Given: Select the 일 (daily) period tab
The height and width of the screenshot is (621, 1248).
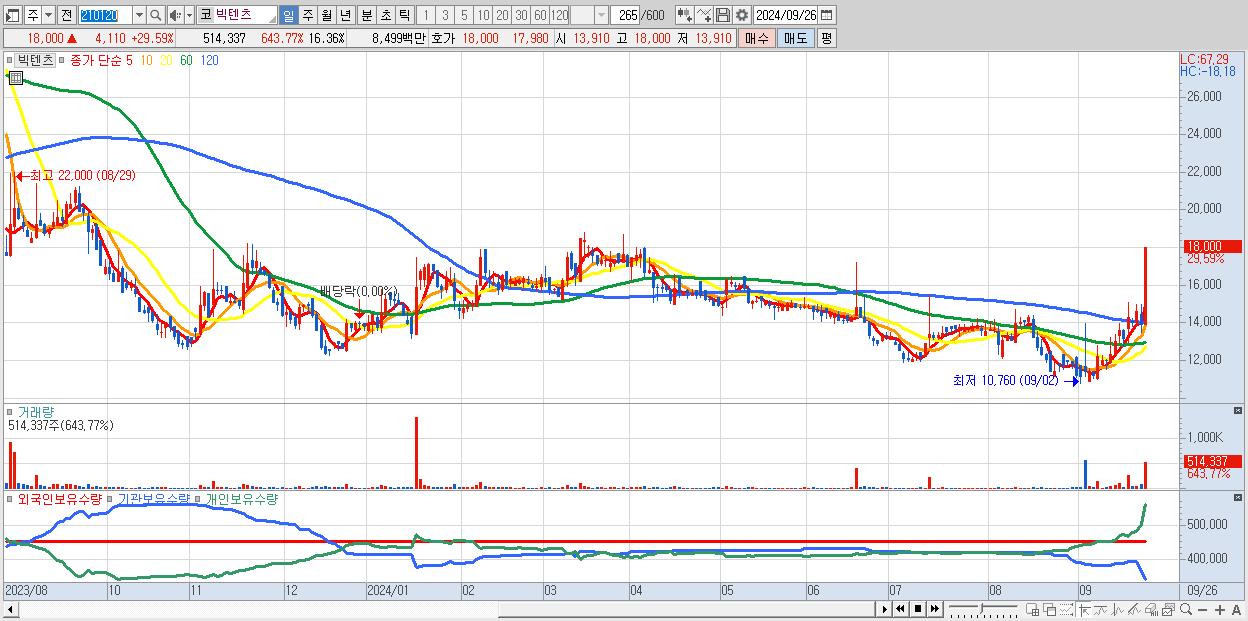Looking at the screenshot, I should pyautogui.click(x=288, y=15).
